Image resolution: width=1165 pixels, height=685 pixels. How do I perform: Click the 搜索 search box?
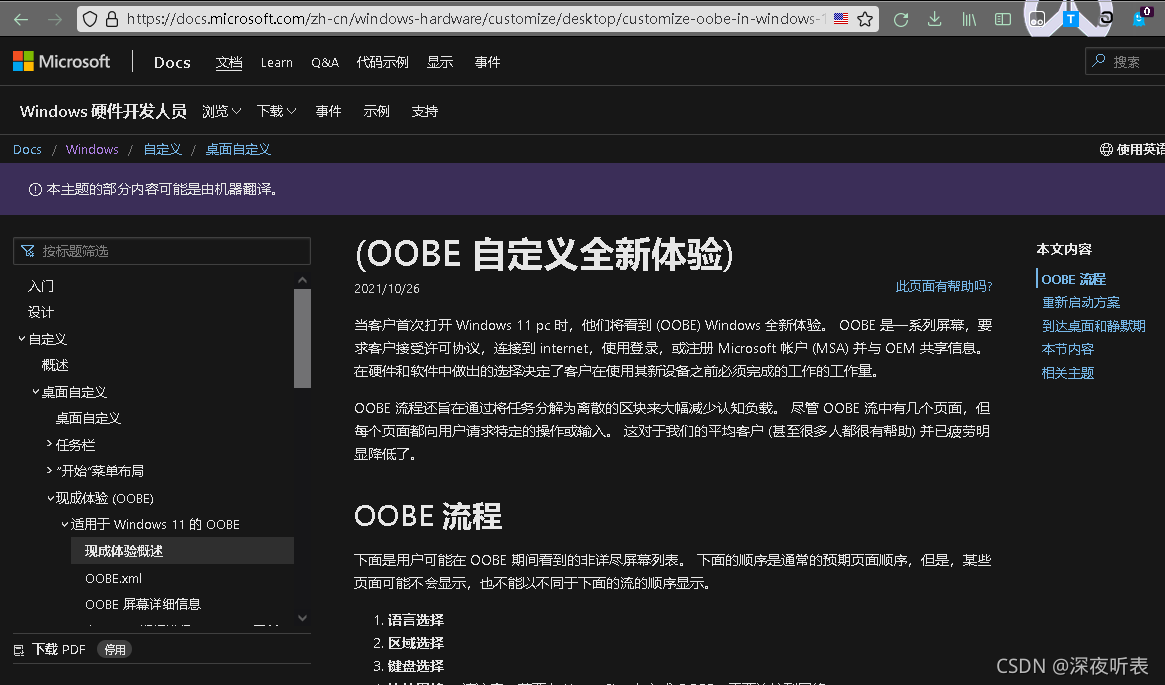(1125, 62)
